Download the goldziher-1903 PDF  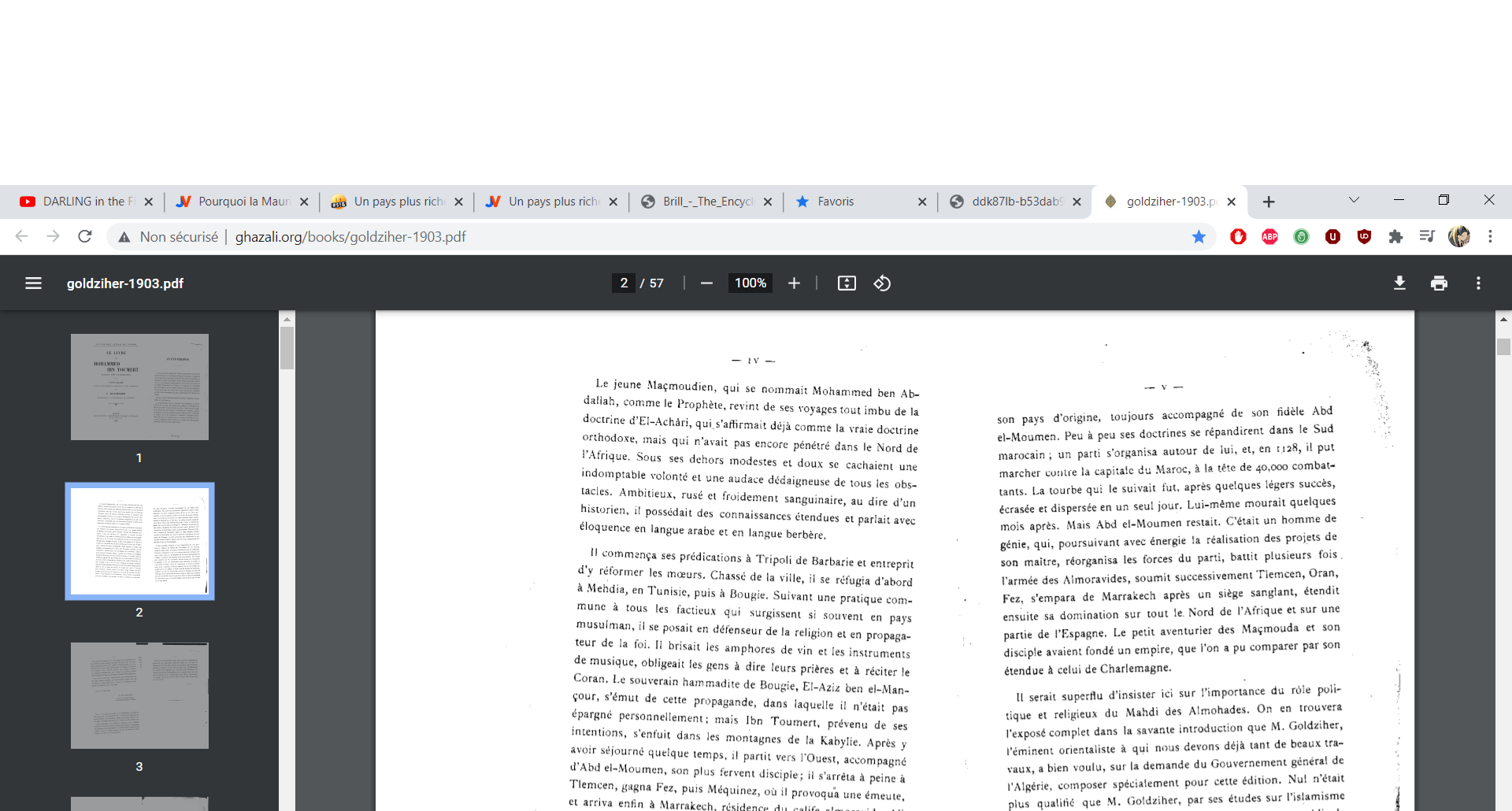1399,283
